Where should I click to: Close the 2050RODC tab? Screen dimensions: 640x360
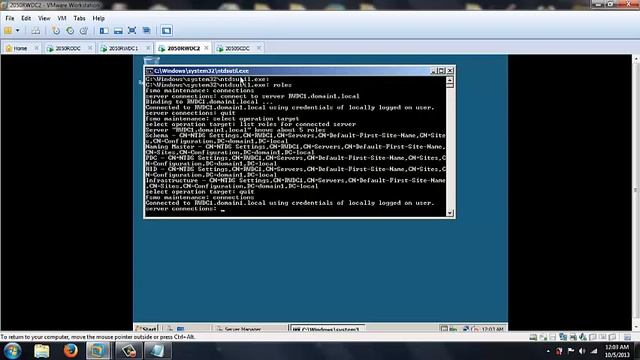tap(90, 48)
